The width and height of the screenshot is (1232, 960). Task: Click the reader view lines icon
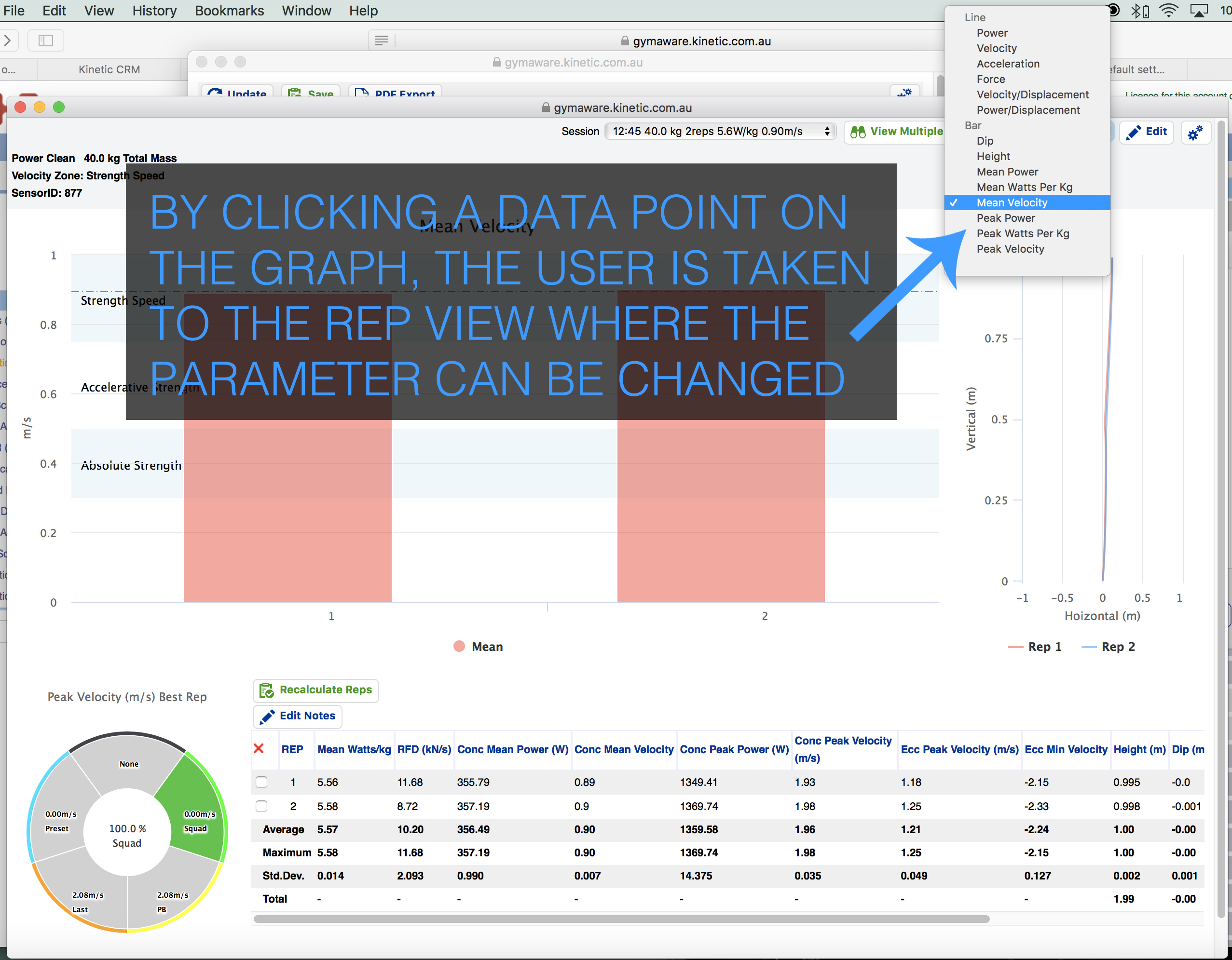coord(382,41)
